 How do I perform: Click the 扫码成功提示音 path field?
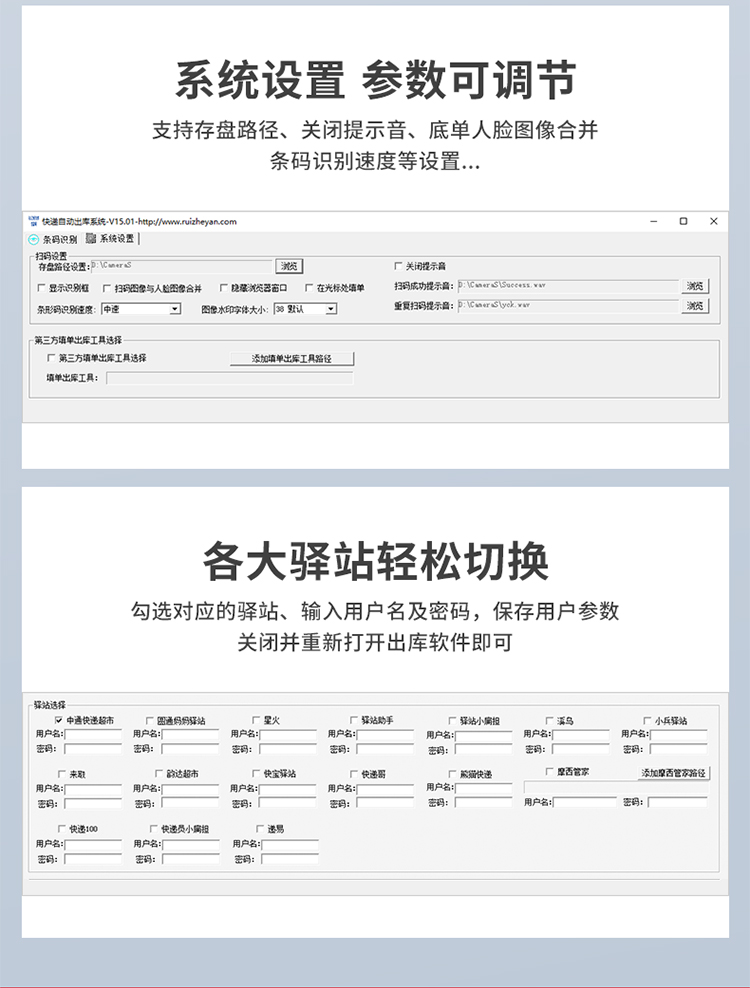tap(568, 285)
